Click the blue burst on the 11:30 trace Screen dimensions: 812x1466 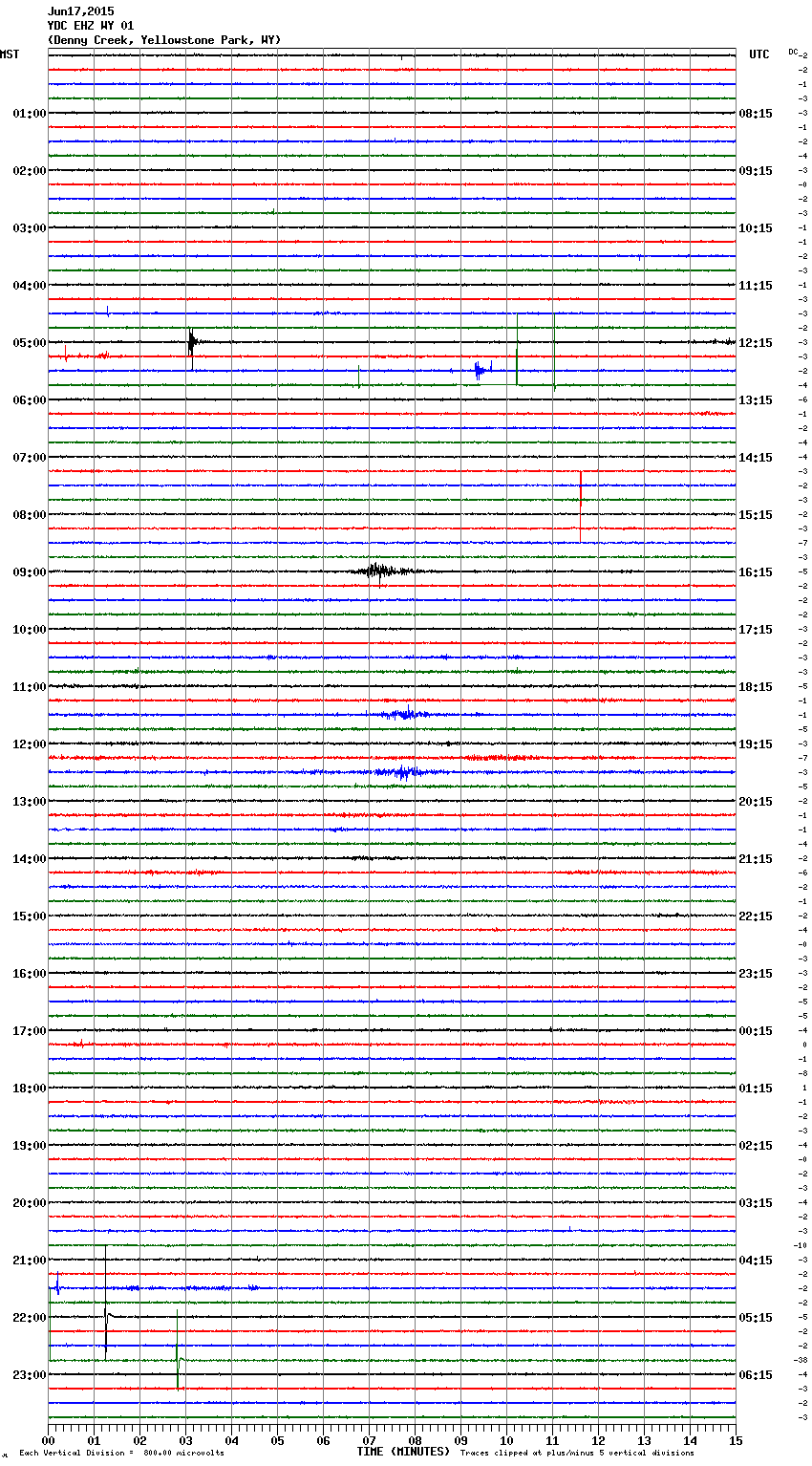pos(407,714)
